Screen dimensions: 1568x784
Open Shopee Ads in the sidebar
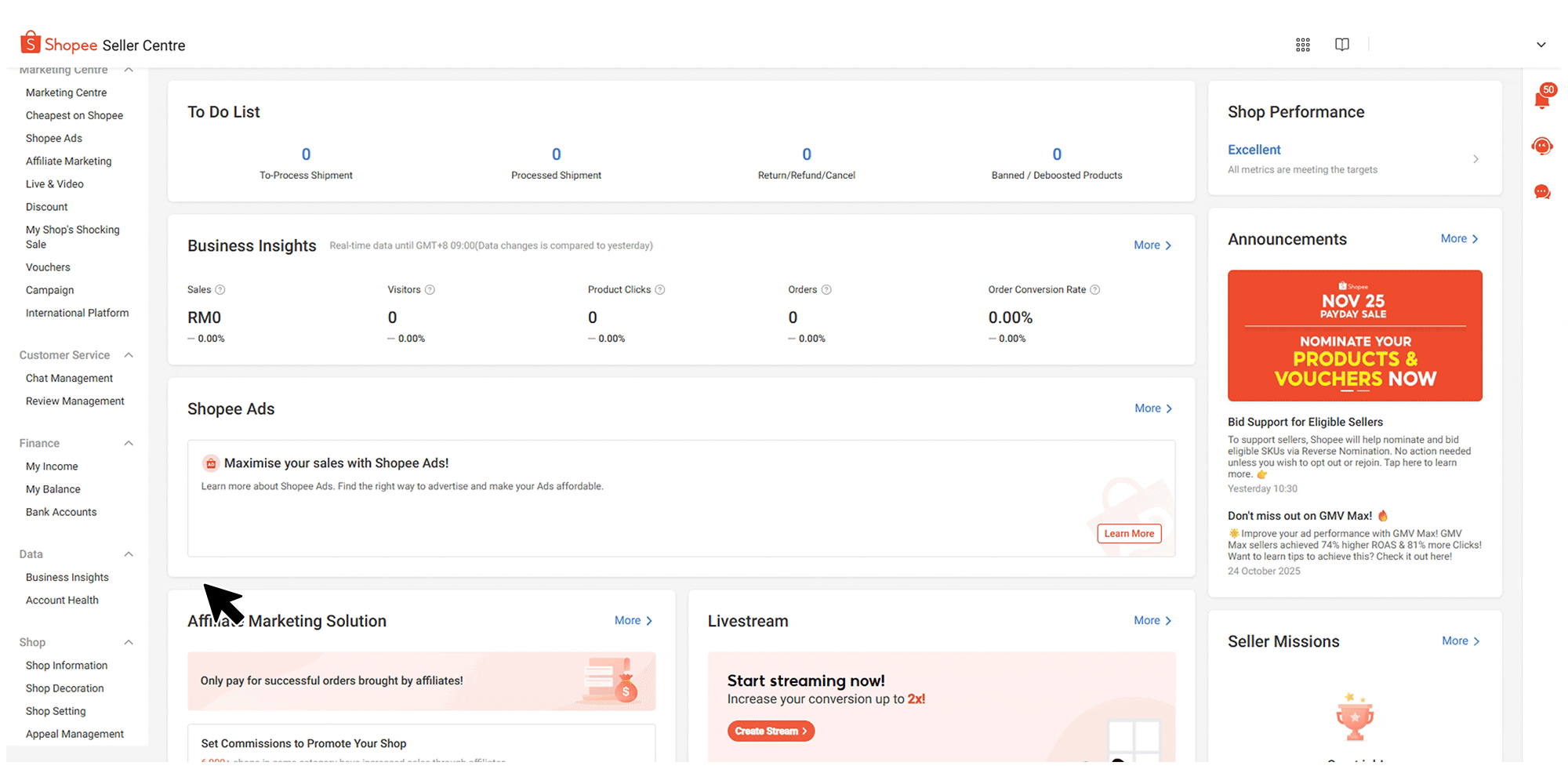coord(54,138)
